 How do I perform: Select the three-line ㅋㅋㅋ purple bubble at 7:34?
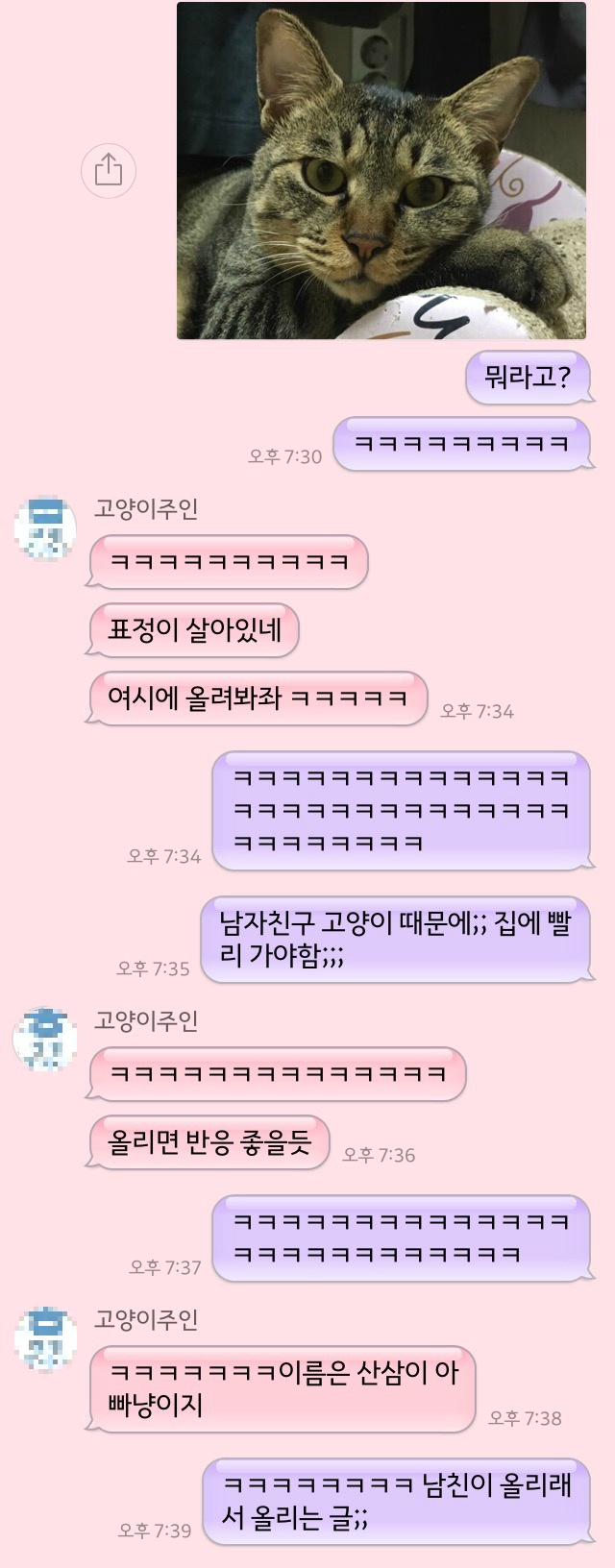(402, 811)
